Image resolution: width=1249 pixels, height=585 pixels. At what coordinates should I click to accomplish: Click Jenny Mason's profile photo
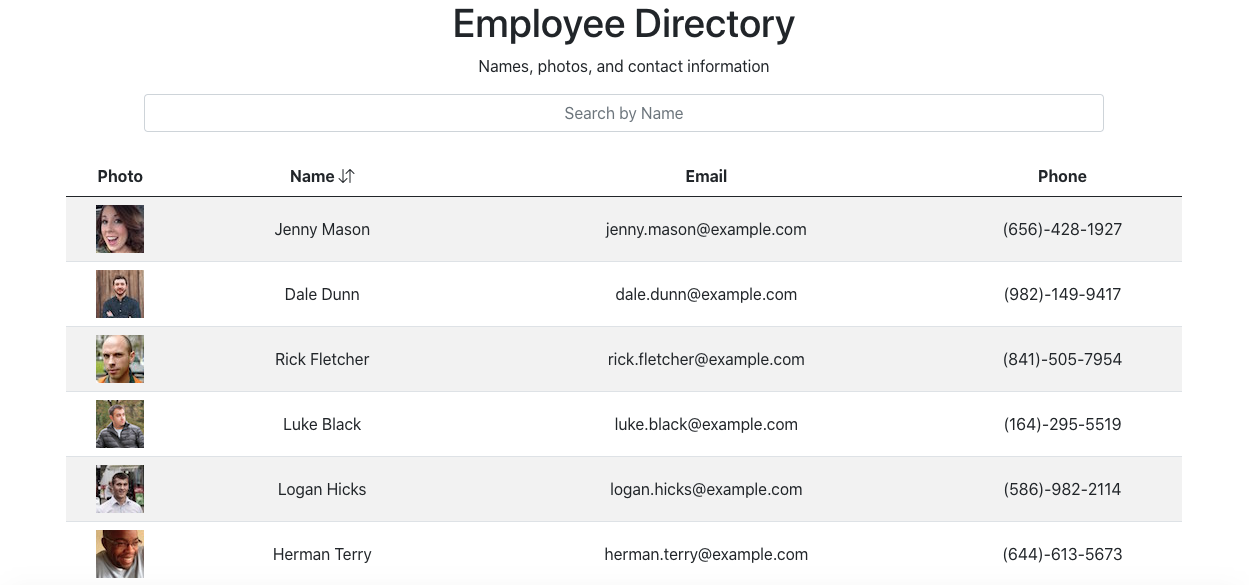click(x=120, y=229)
